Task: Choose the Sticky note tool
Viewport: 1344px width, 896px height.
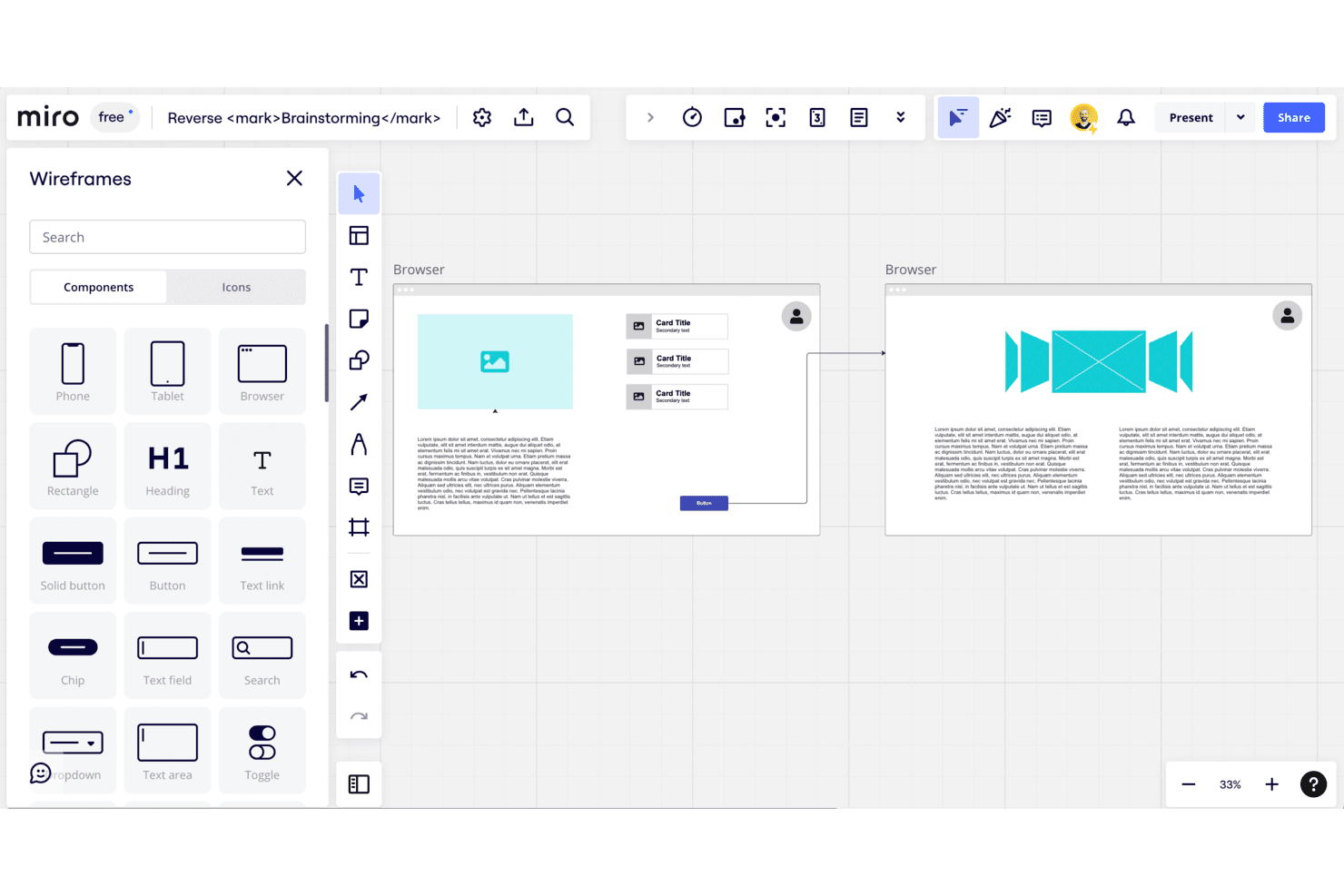Action: [x=359, y=319]
